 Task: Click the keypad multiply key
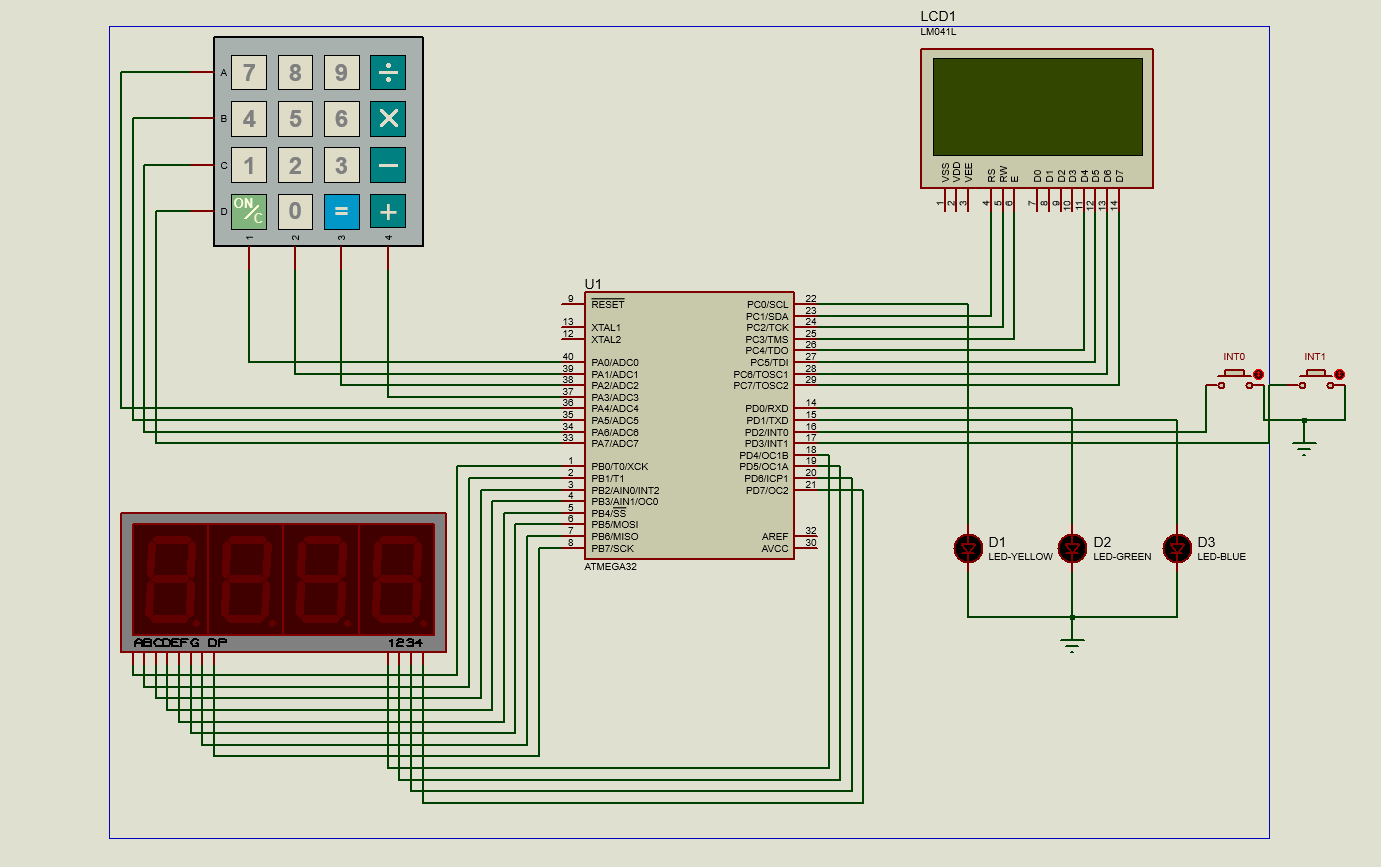pyautogui.click(x=388, y=119)
